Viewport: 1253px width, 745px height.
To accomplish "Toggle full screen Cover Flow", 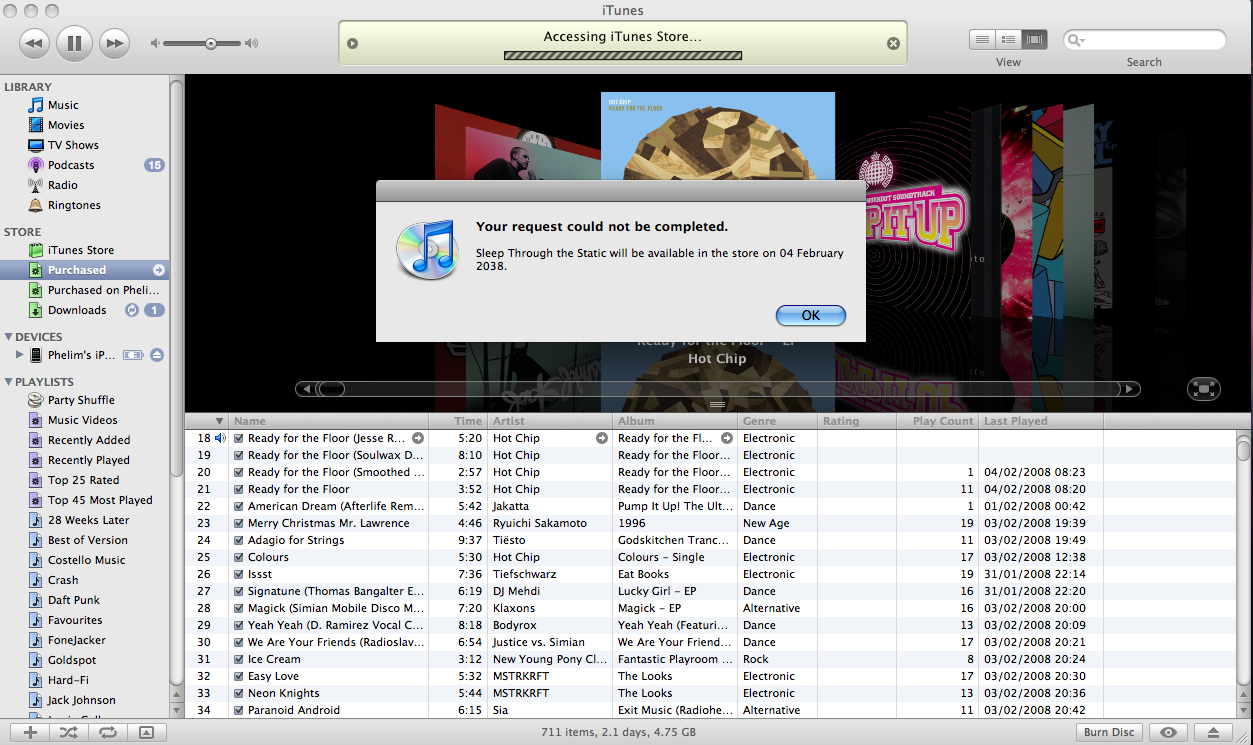I will 1203,389.
